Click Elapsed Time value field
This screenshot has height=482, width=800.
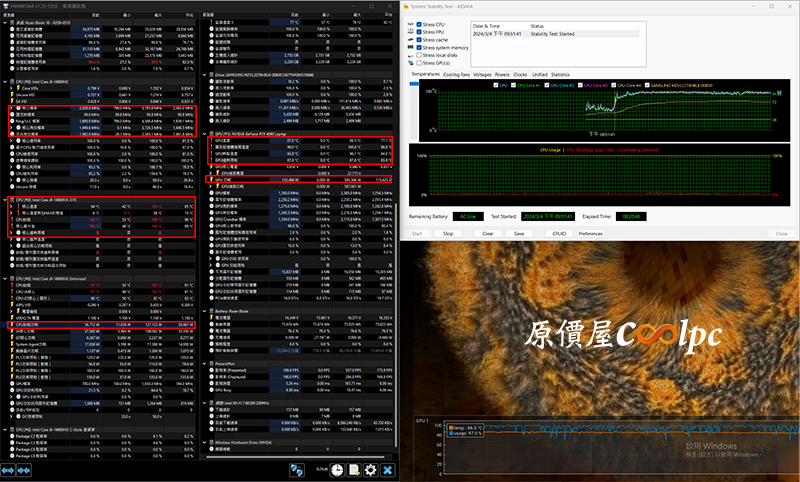(x=631, y=217)
